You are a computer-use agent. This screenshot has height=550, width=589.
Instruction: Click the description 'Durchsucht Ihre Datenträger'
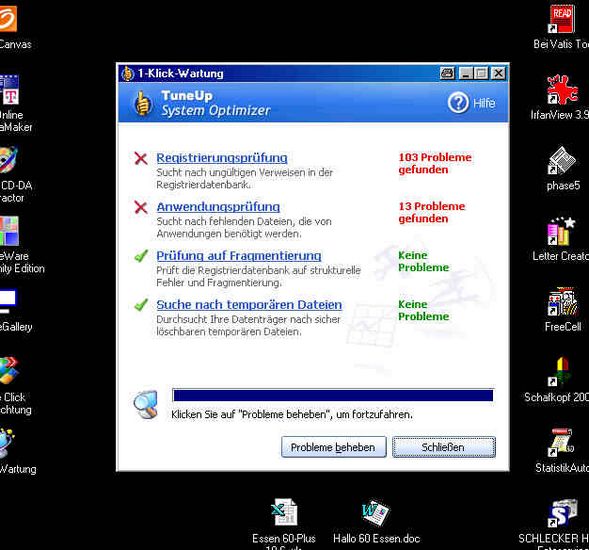(x=248, y=325)
